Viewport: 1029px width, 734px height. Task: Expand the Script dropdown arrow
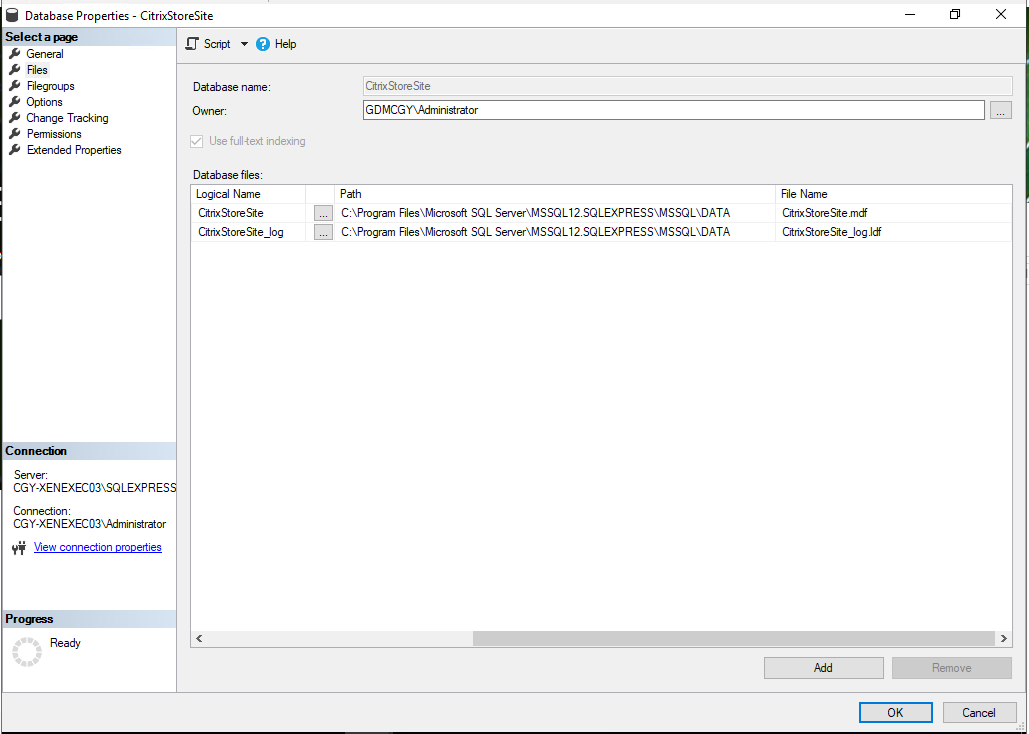click(x=244, y=44)
